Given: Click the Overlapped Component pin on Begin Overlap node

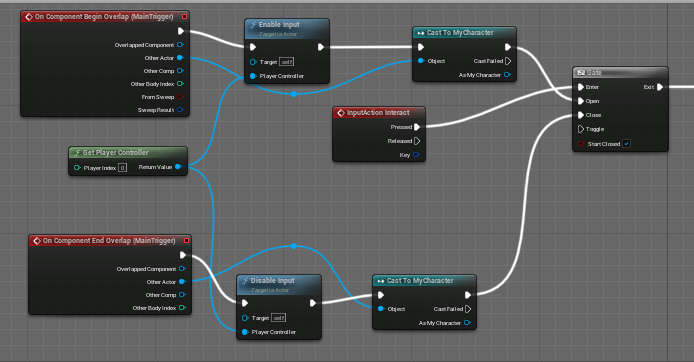Looking at the screenshot, I should [180, 45].
